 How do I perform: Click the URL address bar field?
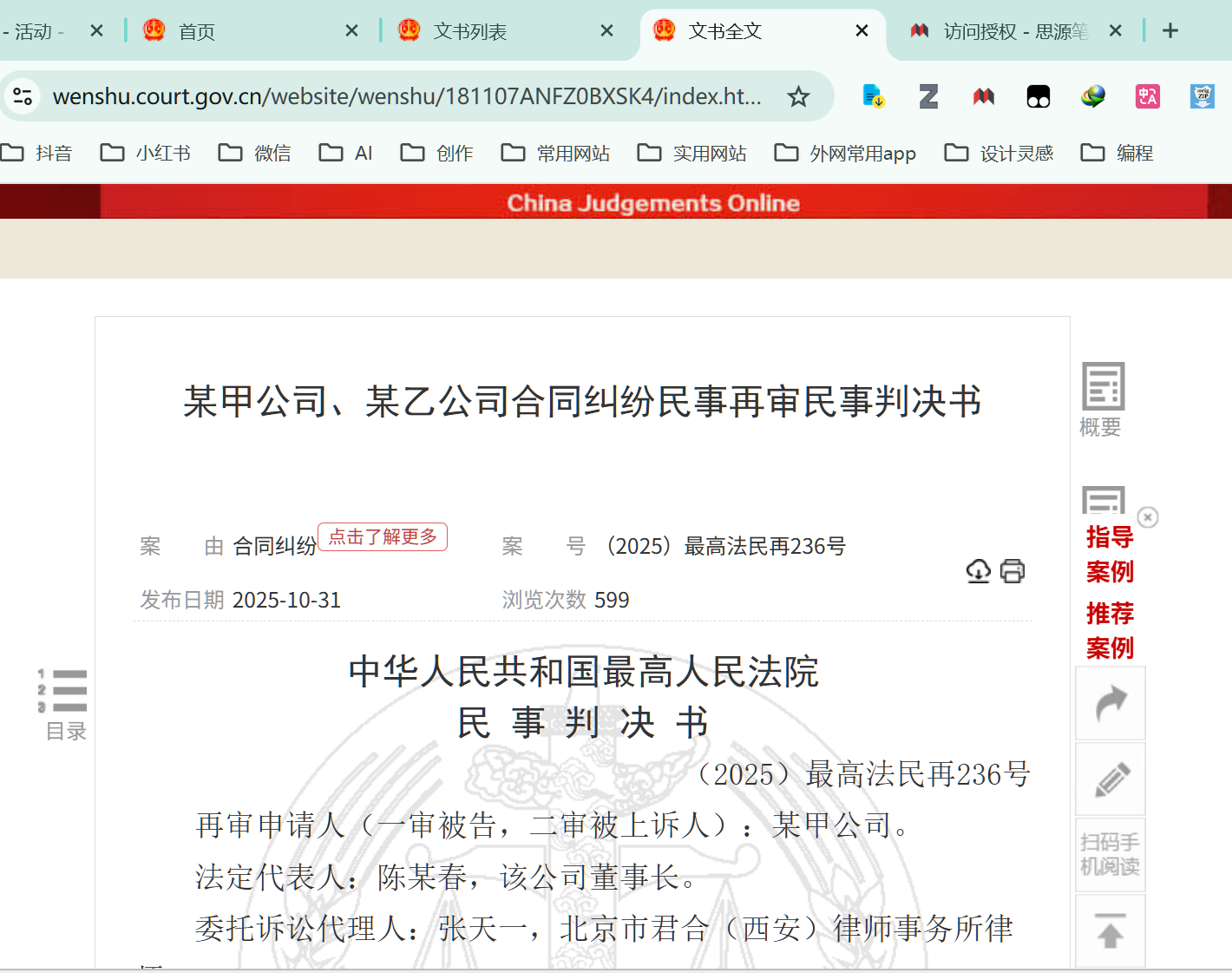[x=408, y=96]
